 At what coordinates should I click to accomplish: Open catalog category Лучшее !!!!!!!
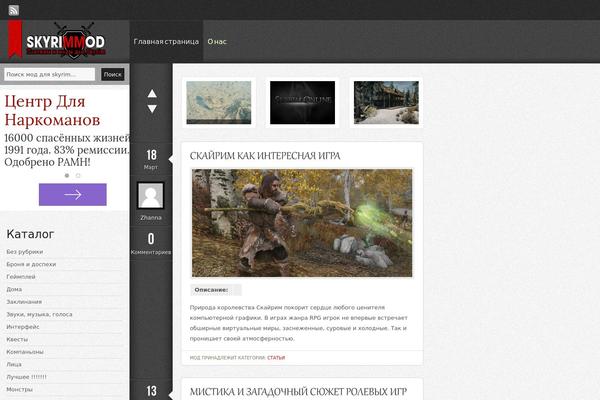tap(26, 377)
